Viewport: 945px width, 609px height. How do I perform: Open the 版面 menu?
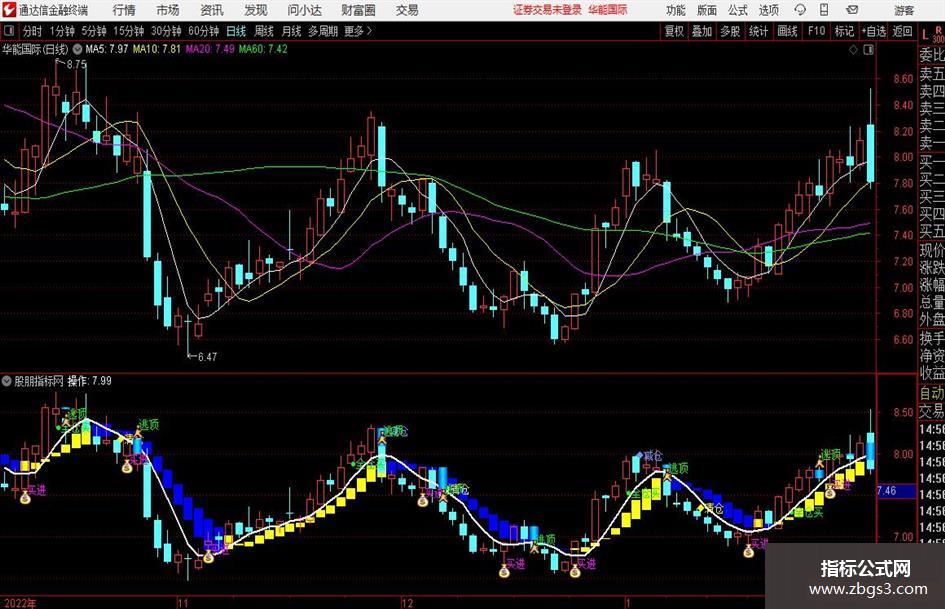pyautogui.click(x=706, y=10)
